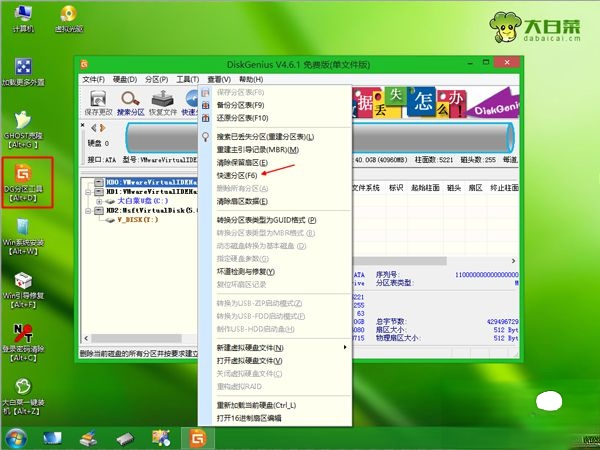Select 大白菜U盘(C:) partition
The image size is (600, 450).
pyautogui.click(x=142, y=201)
